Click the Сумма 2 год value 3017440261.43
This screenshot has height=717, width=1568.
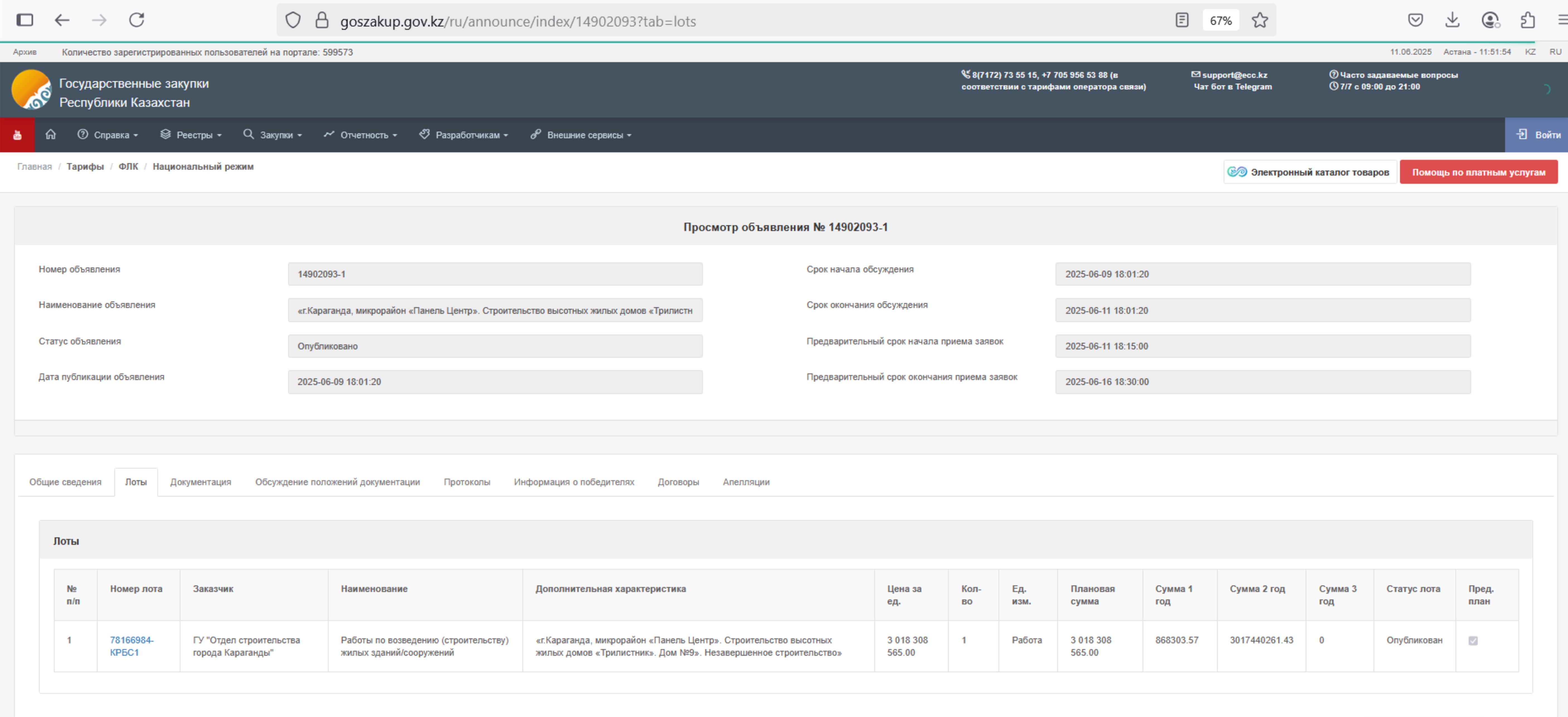pos(1261,640)
